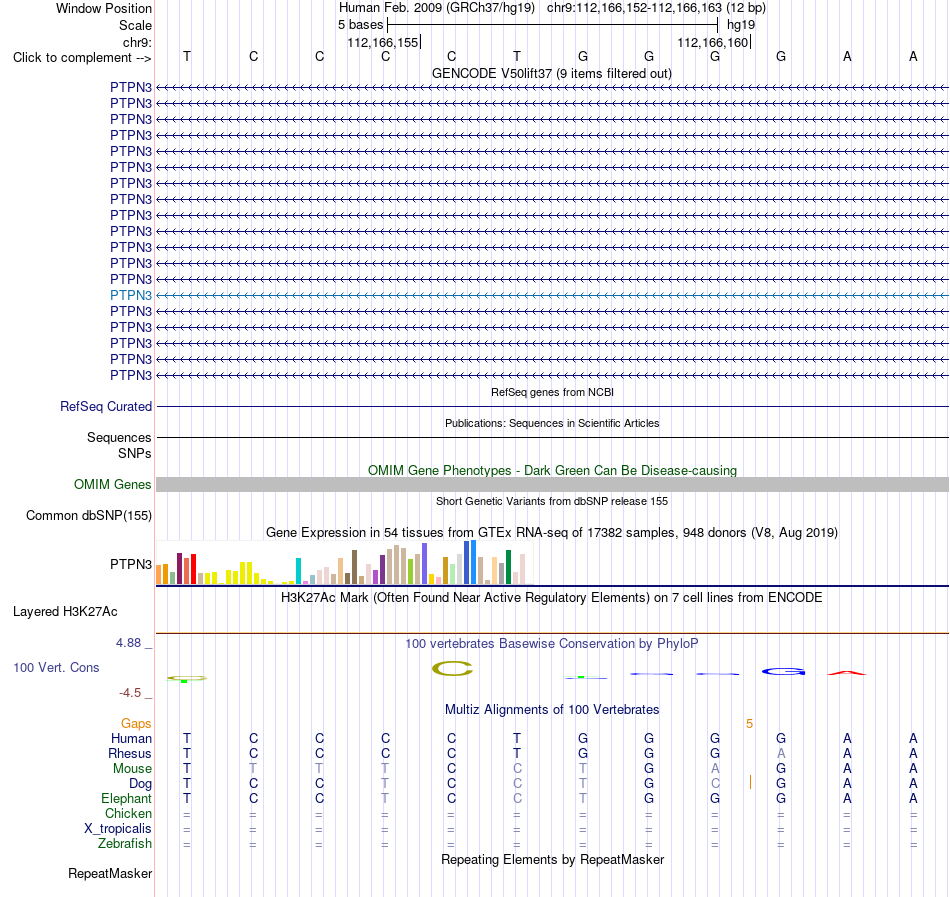Screen dimensions: 950x897
Task: Click the 'Sequences' track label
Action: tap(119, 437)
